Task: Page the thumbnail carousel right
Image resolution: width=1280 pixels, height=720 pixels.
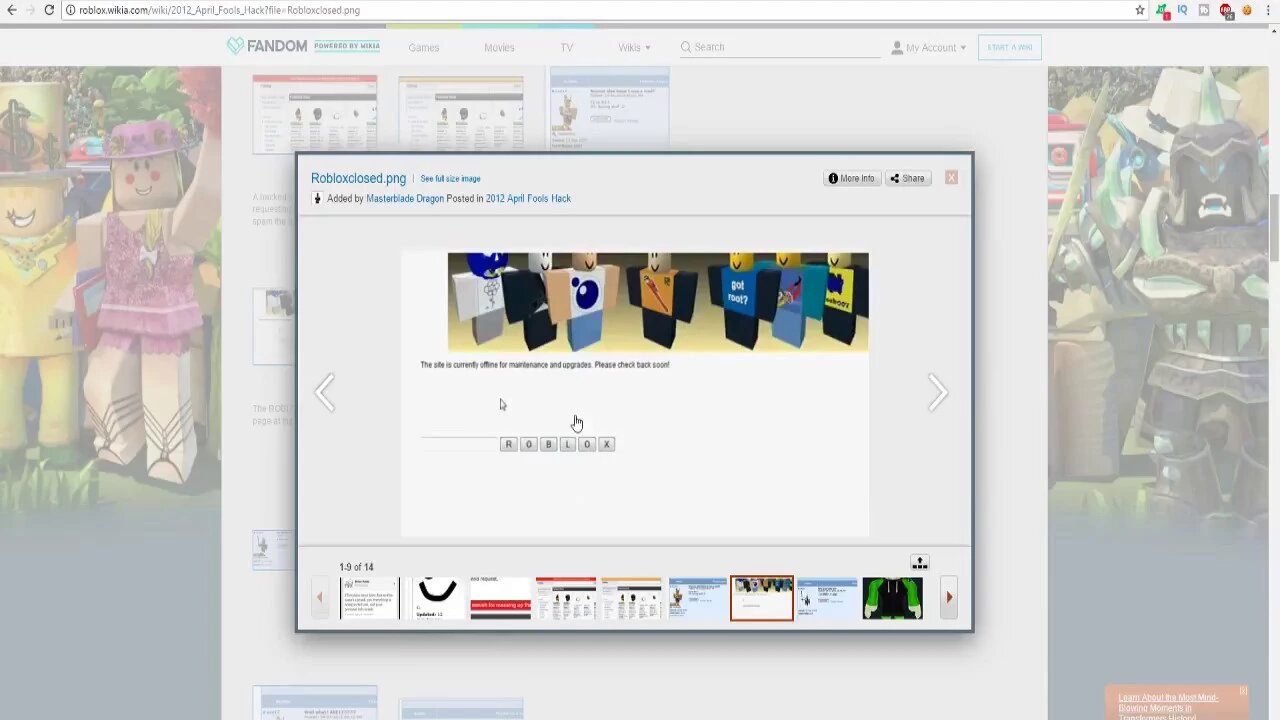Action: (x=949, y=598)
